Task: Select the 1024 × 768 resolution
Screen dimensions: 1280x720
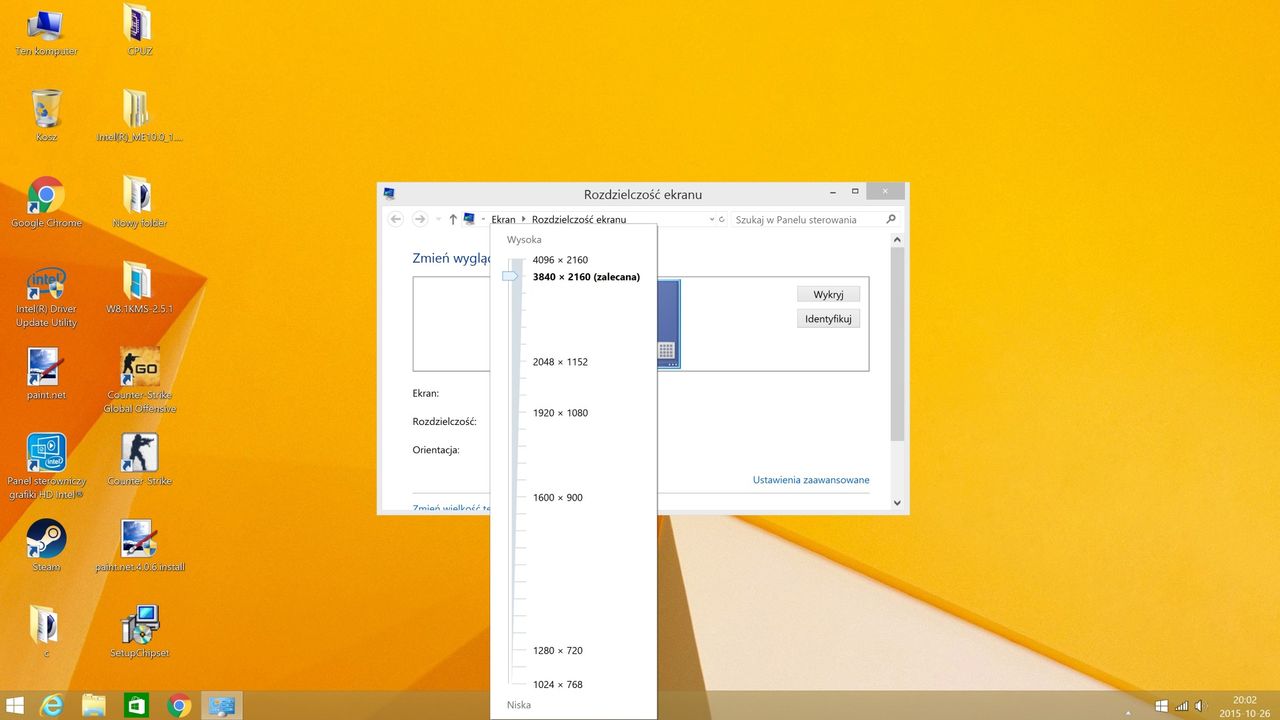Action: [x=557, y=685]
